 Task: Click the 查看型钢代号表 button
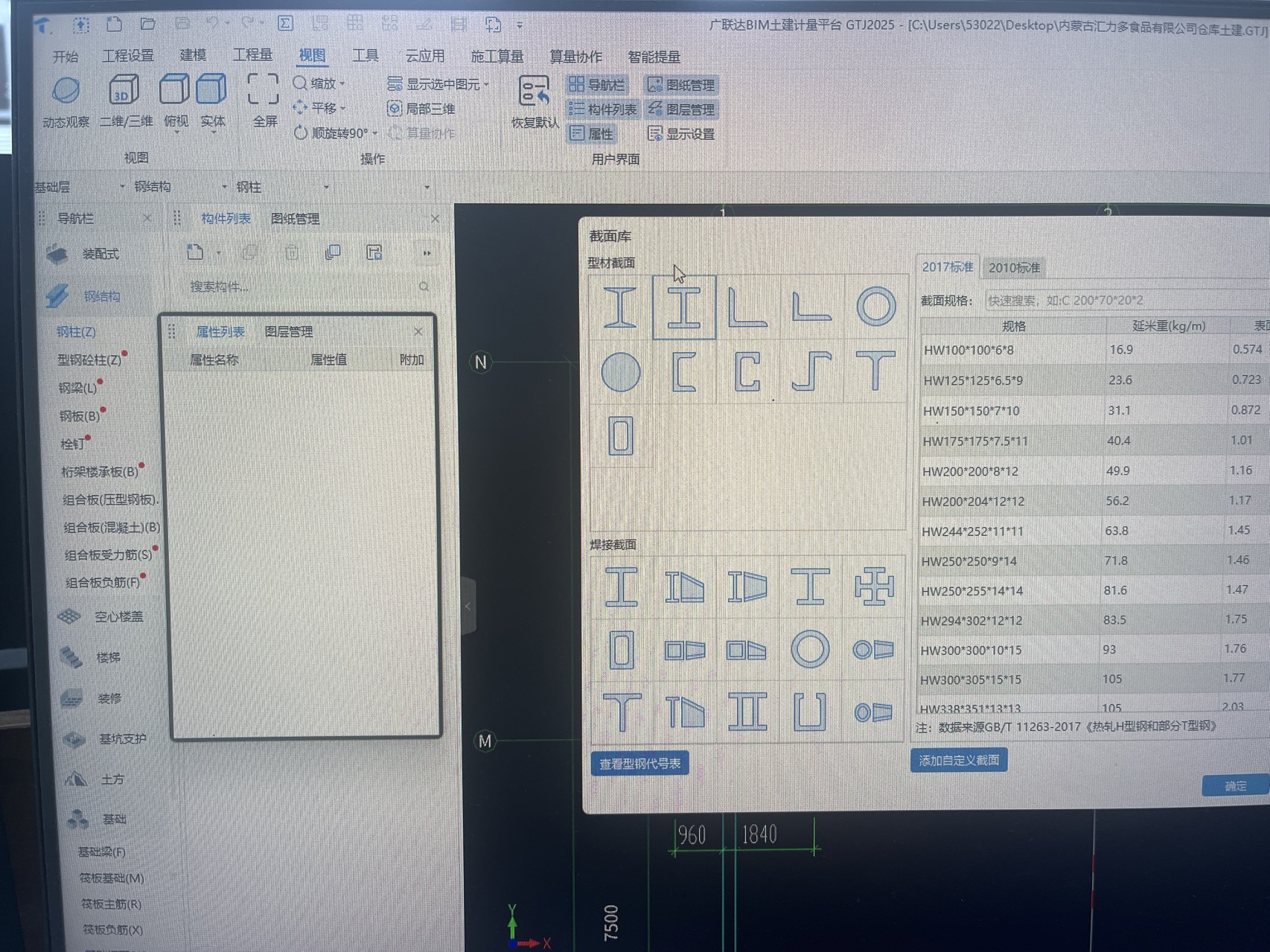click(639, 764)
